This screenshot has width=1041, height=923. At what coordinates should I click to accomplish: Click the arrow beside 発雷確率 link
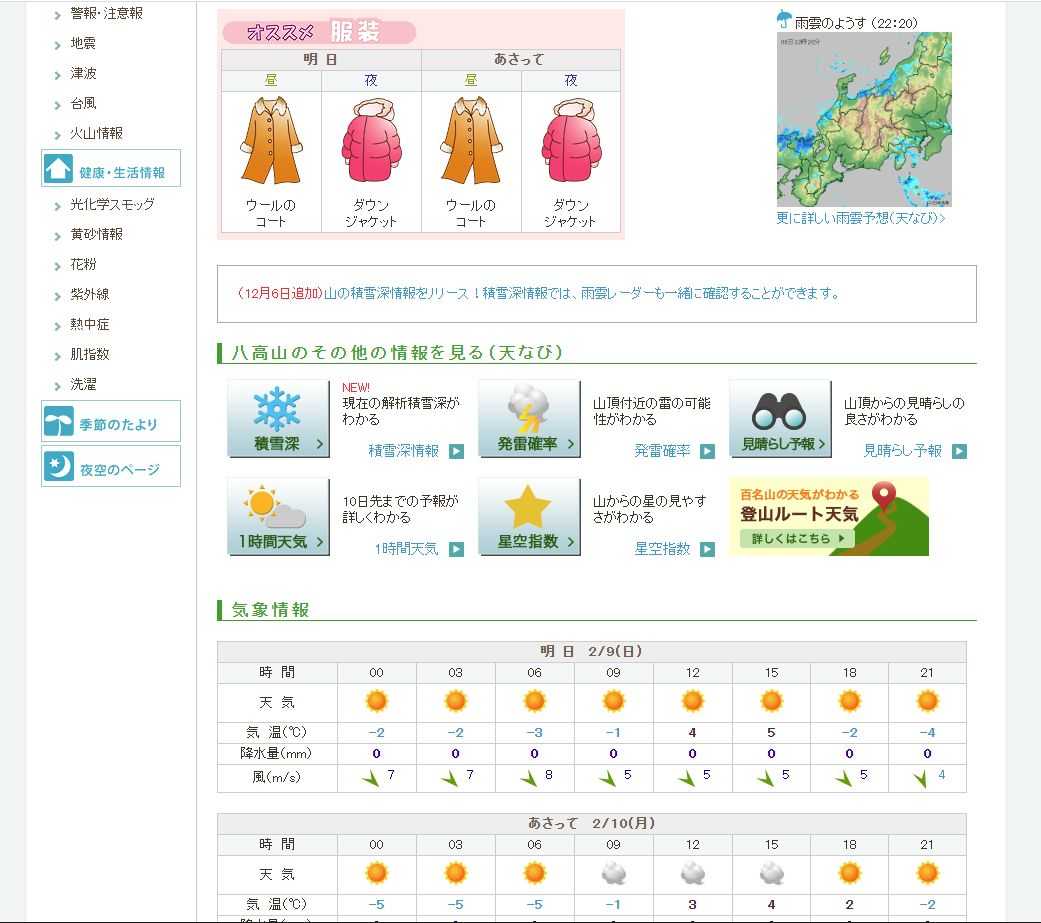pos(707,452)
